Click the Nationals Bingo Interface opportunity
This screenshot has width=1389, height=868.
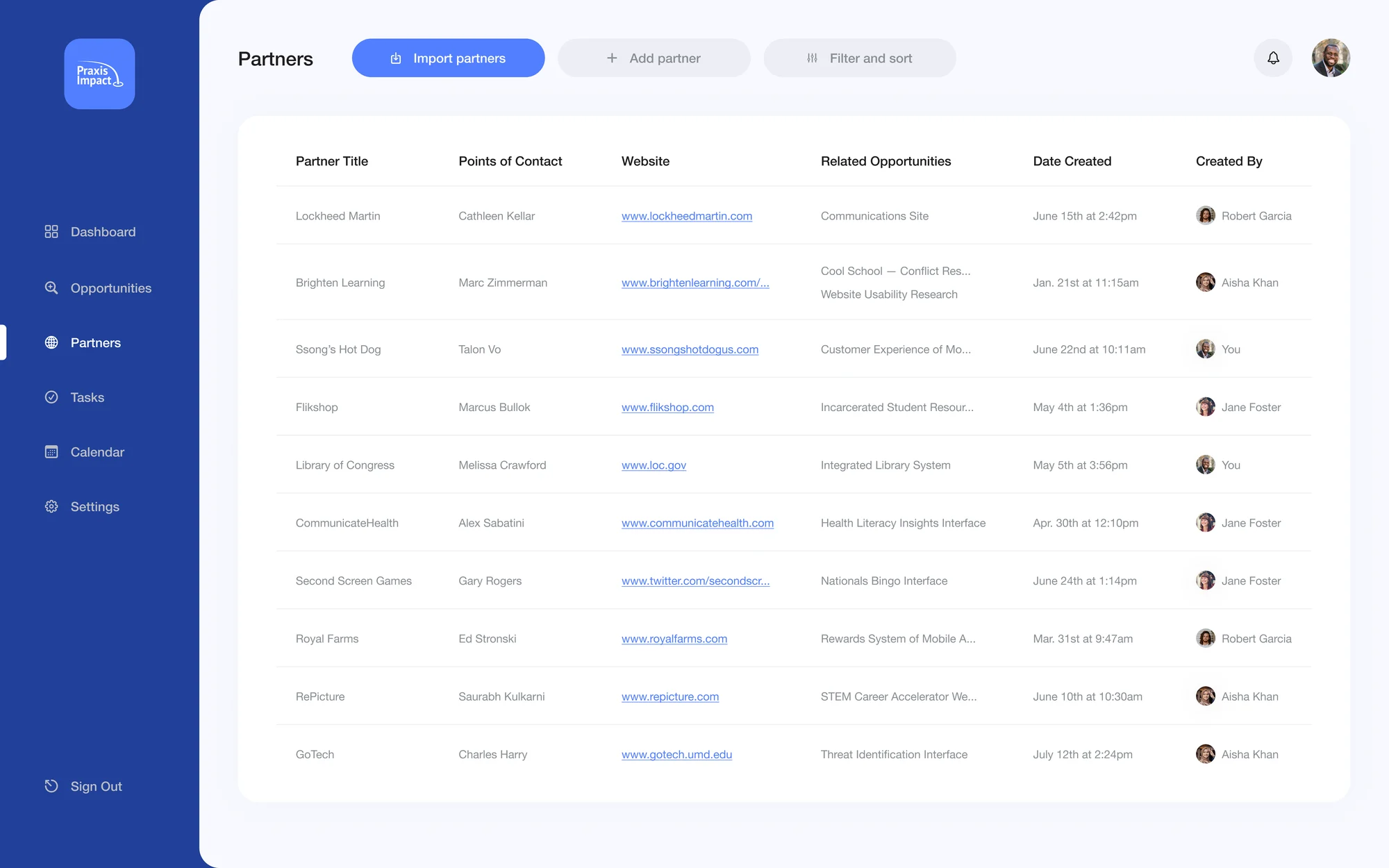click(884, 581)
